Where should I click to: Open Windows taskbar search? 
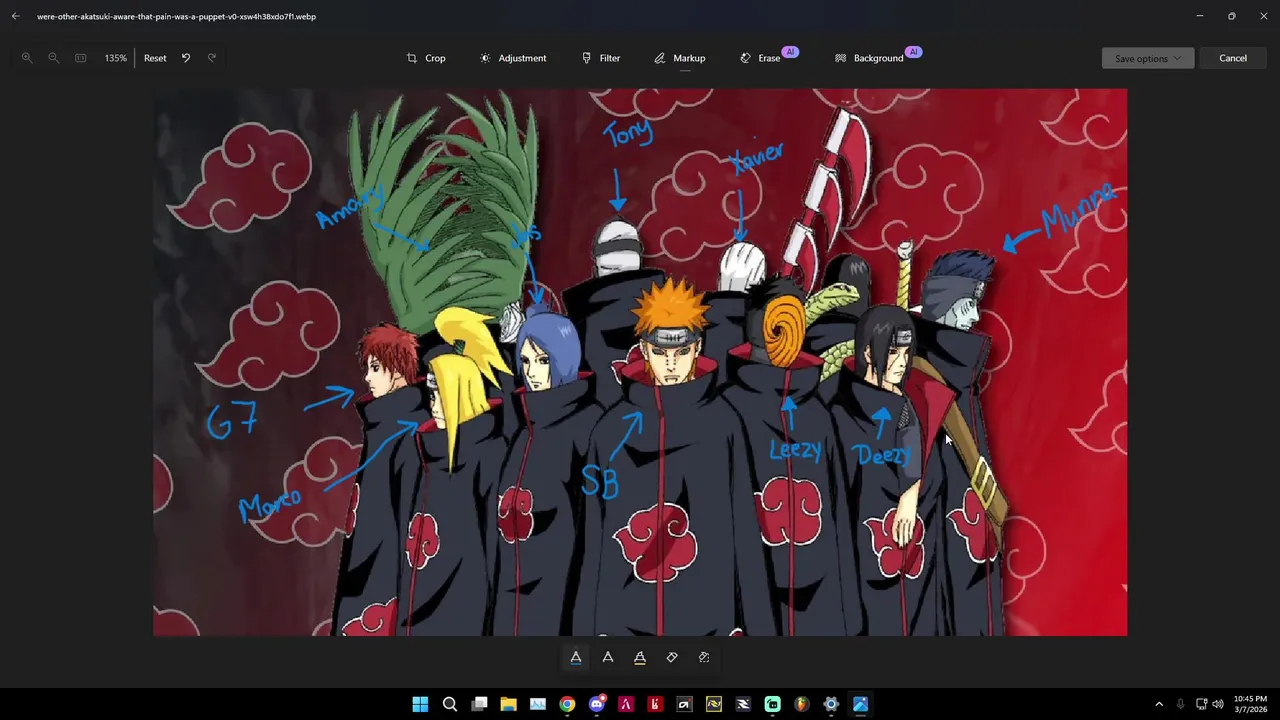[x=450, y=704]
